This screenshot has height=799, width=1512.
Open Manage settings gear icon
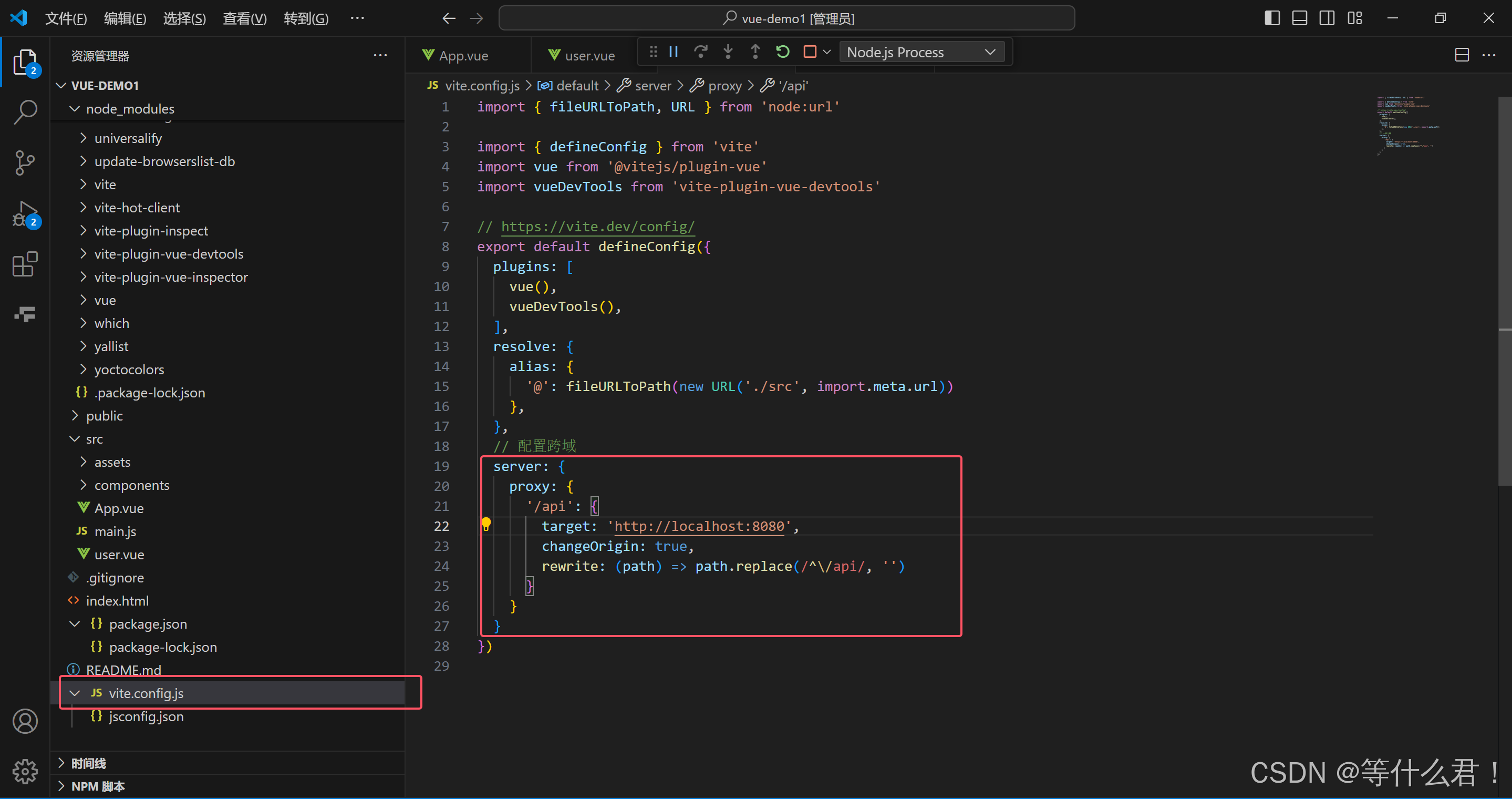point(25,772)
